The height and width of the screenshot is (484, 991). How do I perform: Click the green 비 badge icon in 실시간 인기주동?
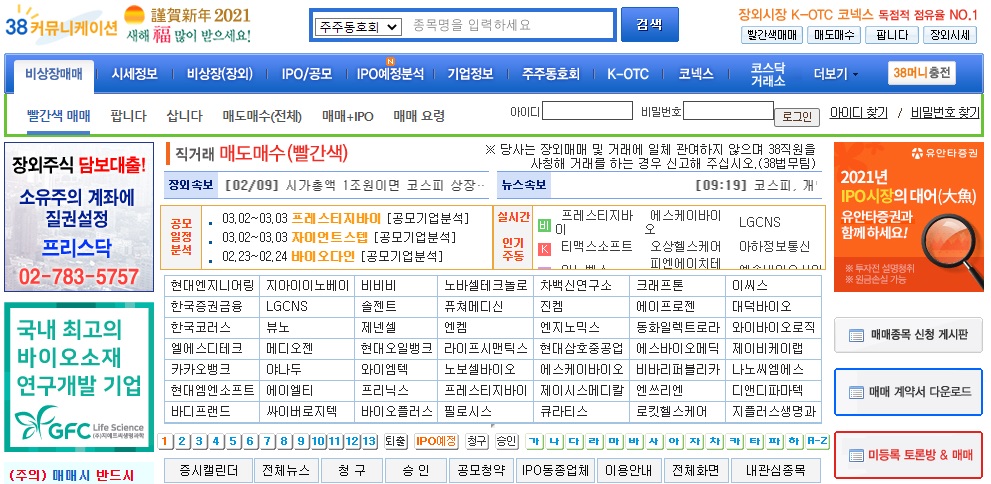click(x=544, y=226)
